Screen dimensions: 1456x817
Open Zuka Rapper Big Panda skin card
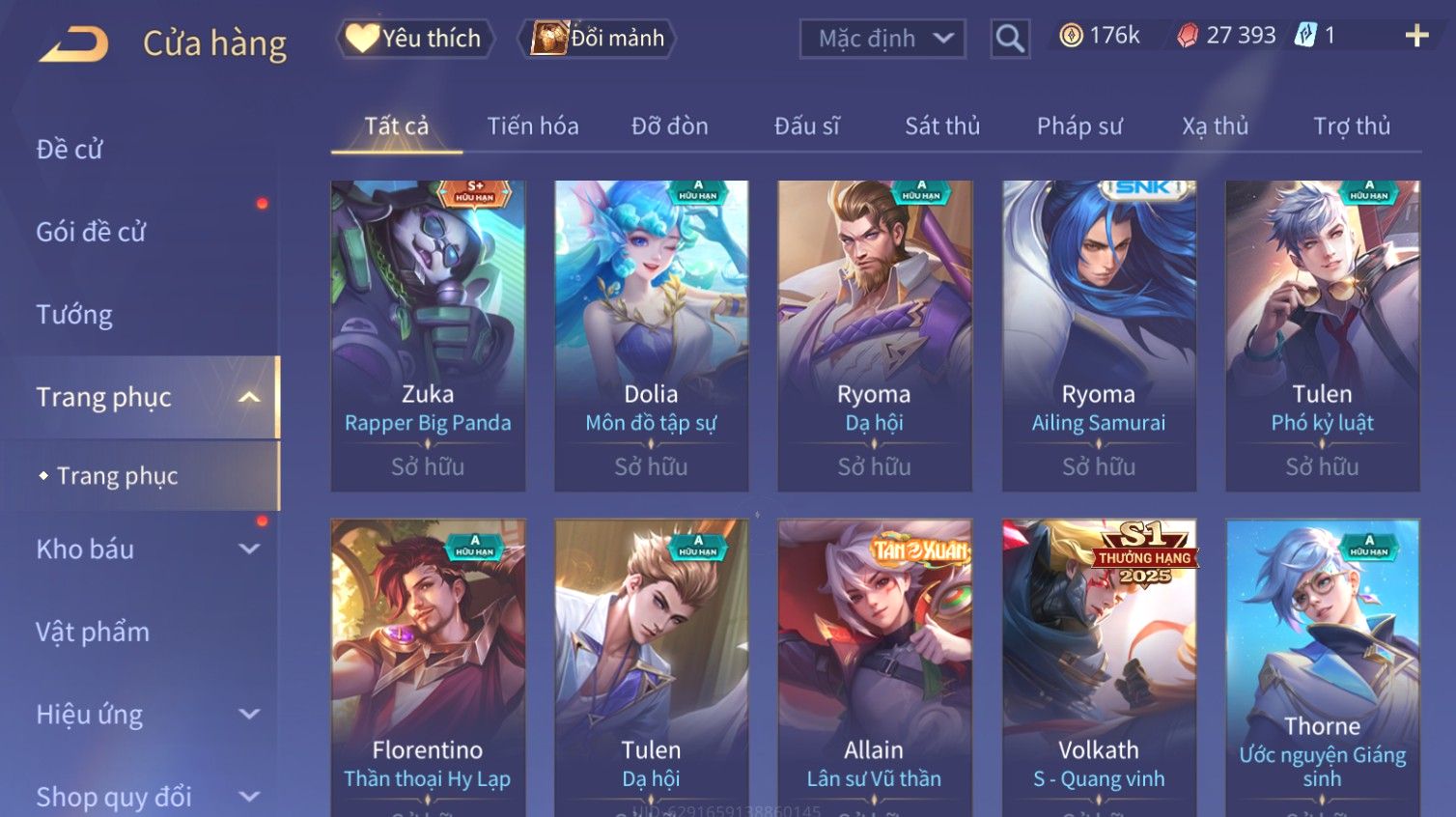[428, 335]
